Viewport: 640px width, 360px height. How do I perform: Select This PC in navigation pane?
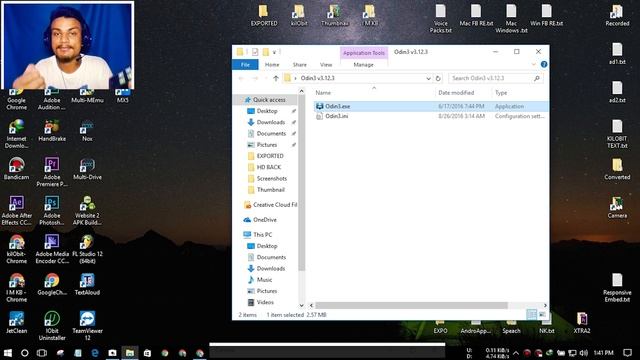[x=258, y=235]
